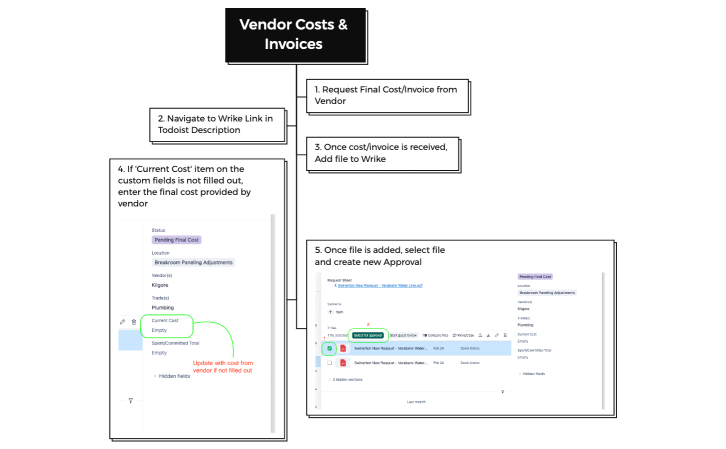Image resolution: width=726 pixels, height=449 pixels.
Task: Expand Hidden fields in right details panel
Action: click(540, 373)
